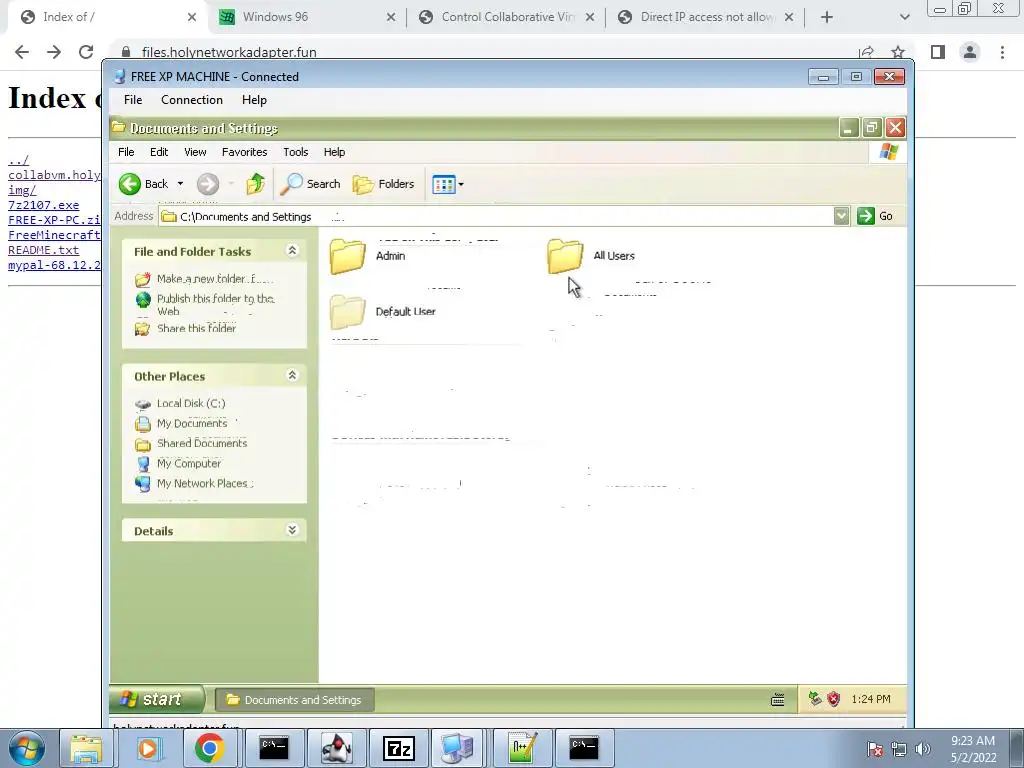The width and height of the screenshot is (1024, 768).
Task: Open Explorer's Edit menu
Action: click(x=159, y=152)
